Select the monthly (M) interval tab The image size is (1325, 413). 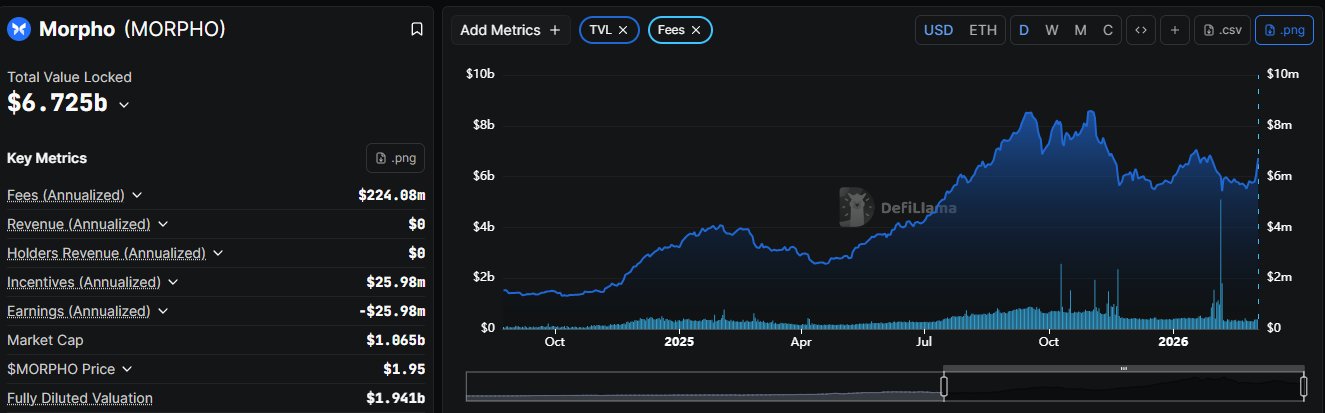click(1080, 30)
